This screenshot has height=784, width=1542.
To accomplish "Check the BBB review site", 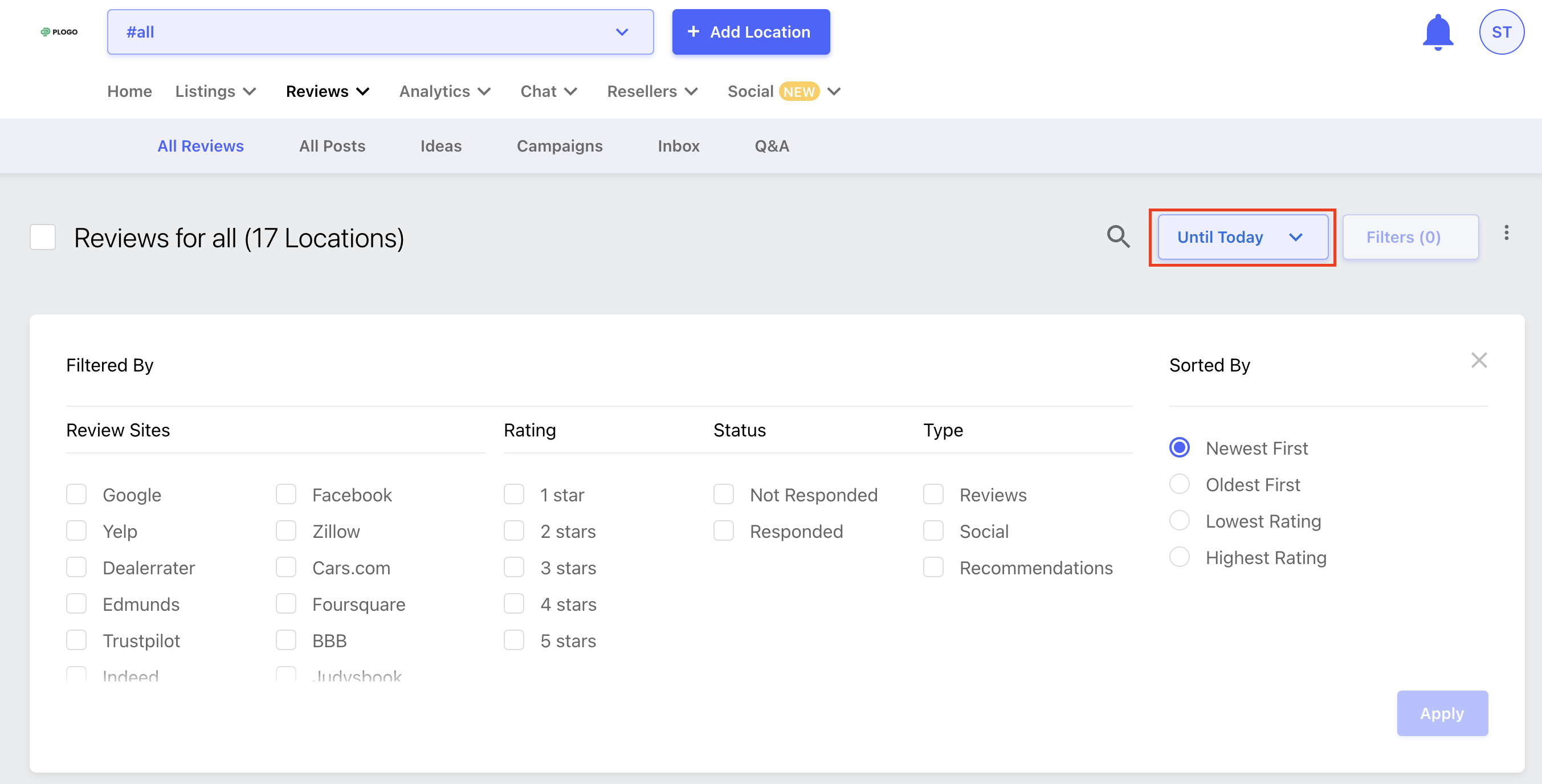I will tap(286, 641).
